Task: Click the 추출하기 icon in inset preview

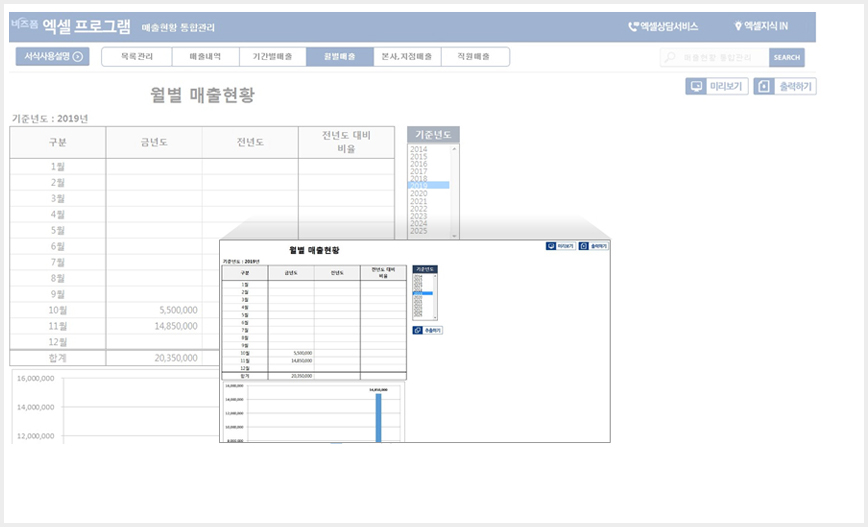Action: coord(418,330)
